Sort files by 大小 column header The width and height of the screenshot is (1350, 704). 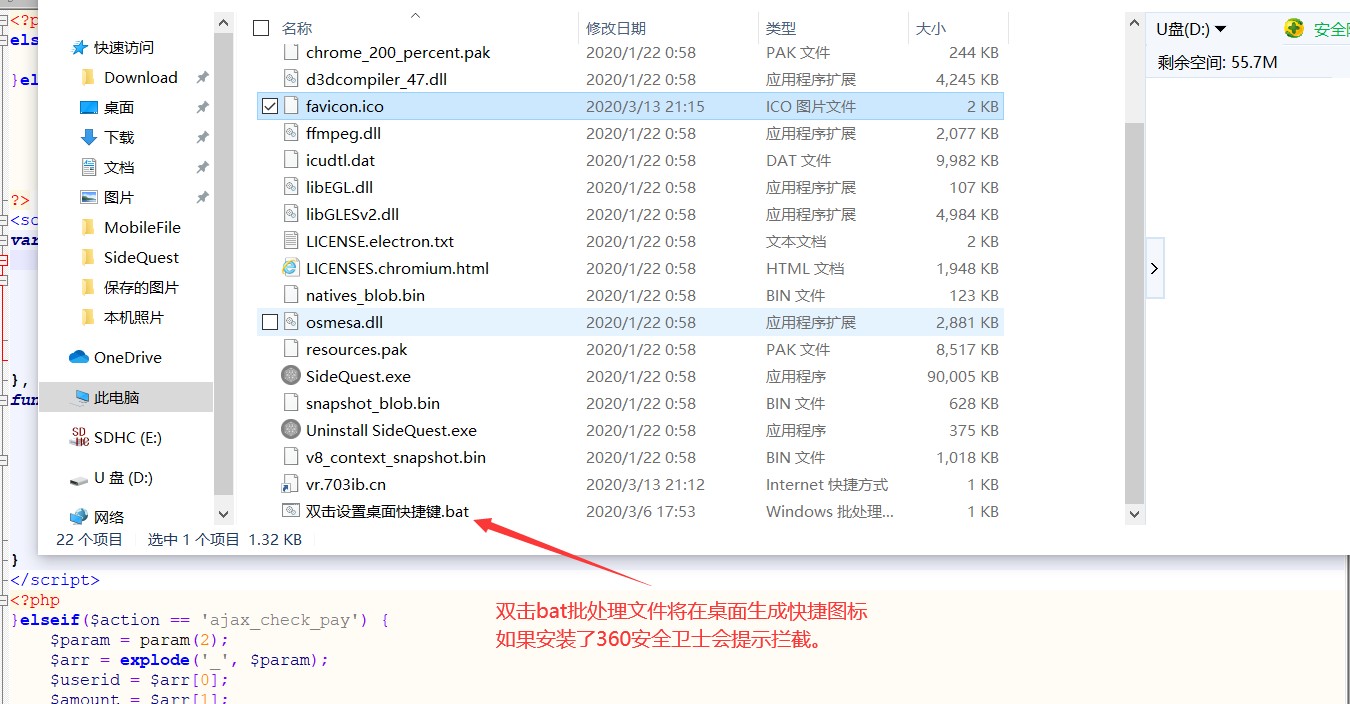point(930,28)
